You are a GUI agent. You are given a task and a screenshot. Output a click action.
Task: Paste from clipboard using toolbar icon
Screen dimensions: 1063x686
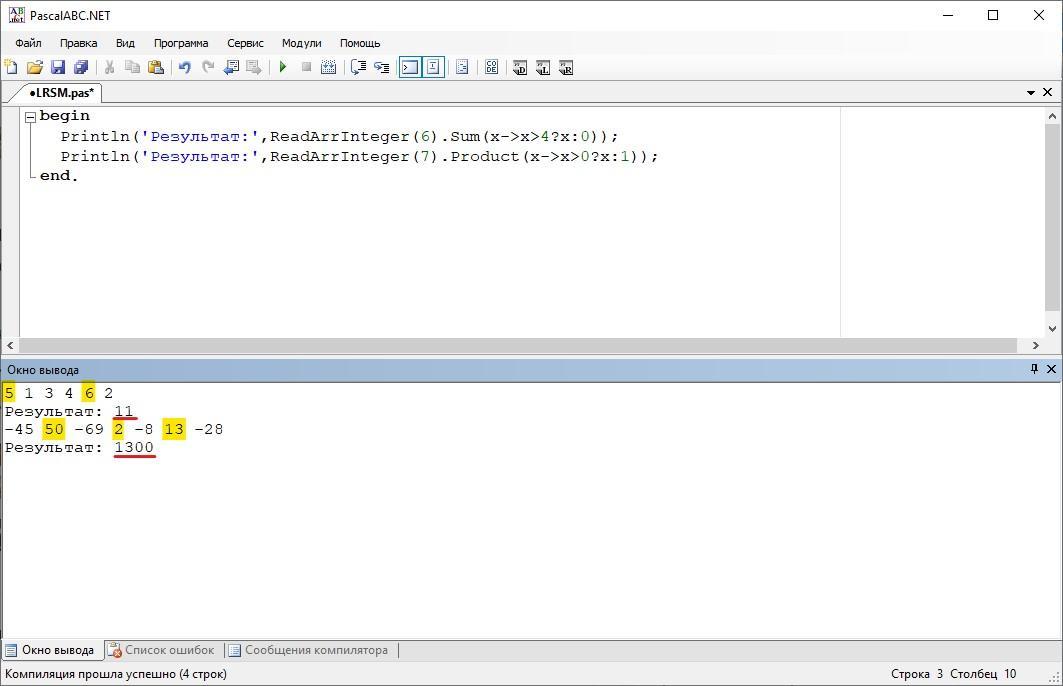click(156, 67)
